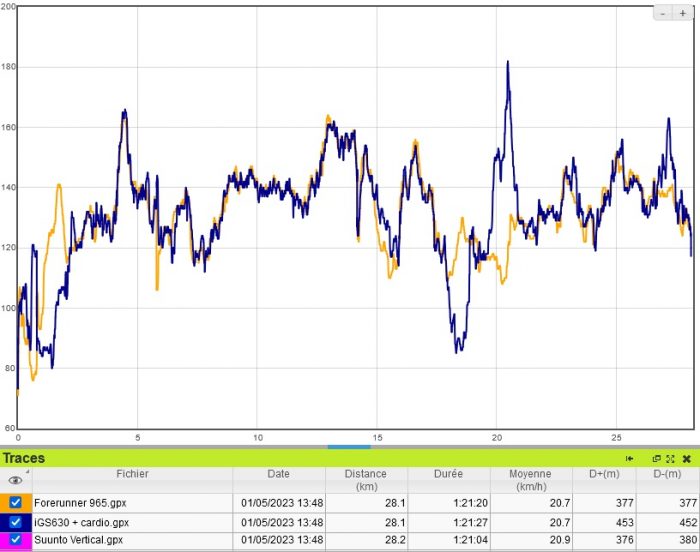Hide the Suunto Vertical.gpx trace
The image size is (700, 552).
[x=16, y=539]
